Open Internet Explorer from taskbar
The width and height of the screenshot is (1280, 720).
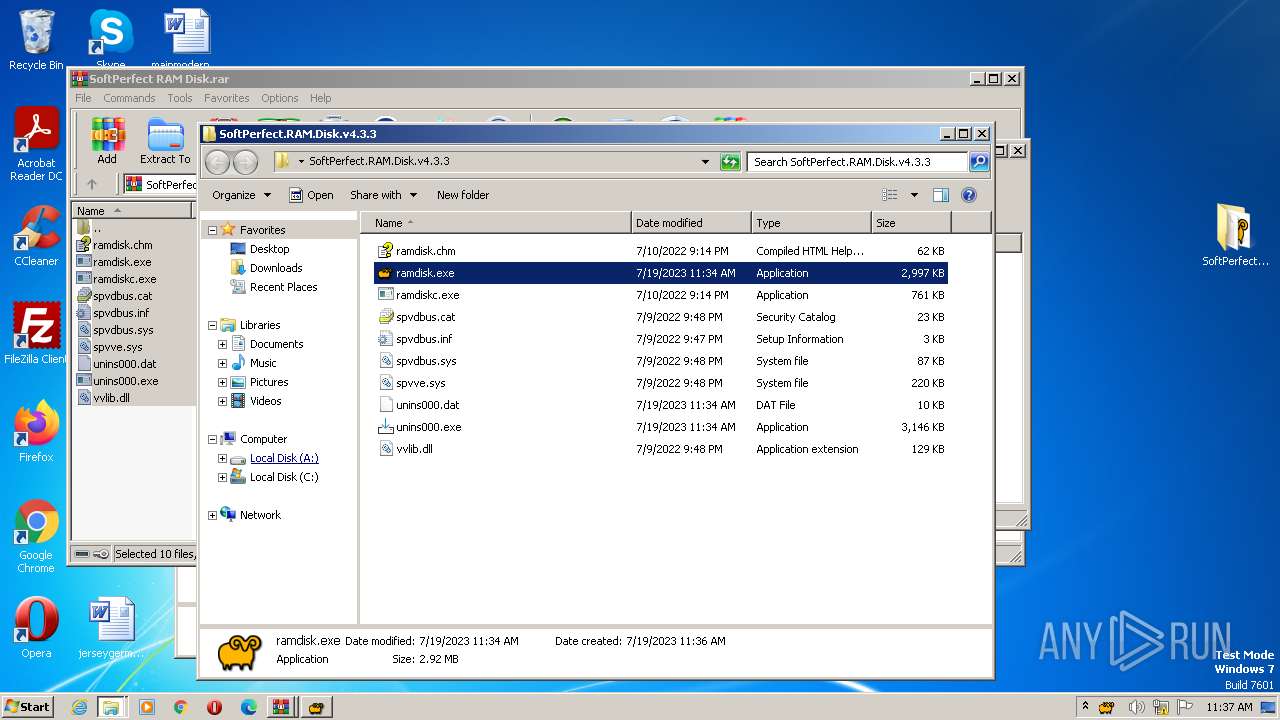(x=79, y=707)
